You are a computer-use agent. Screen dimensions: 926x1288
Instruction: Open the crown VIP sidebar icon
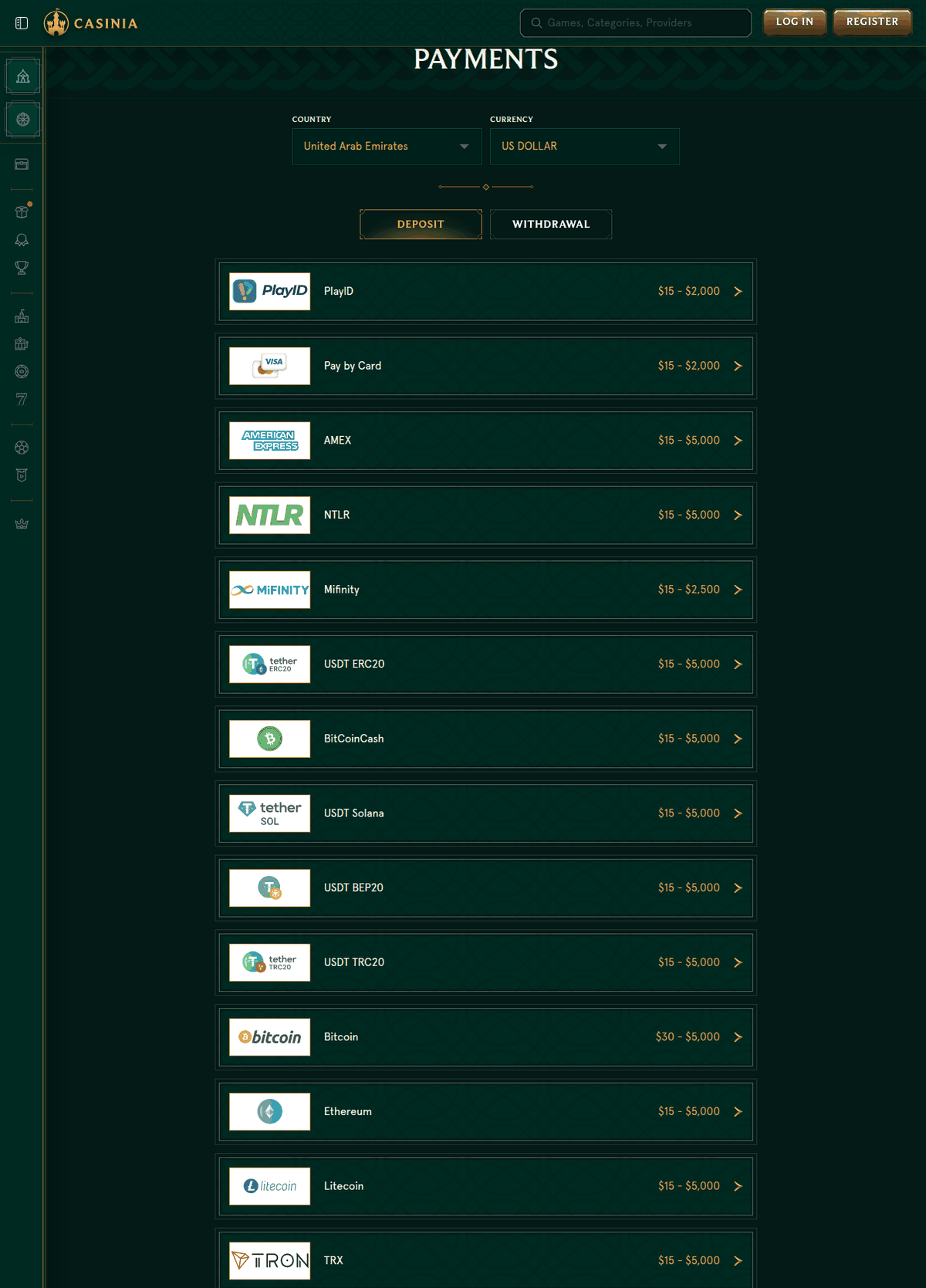(22, 524)
